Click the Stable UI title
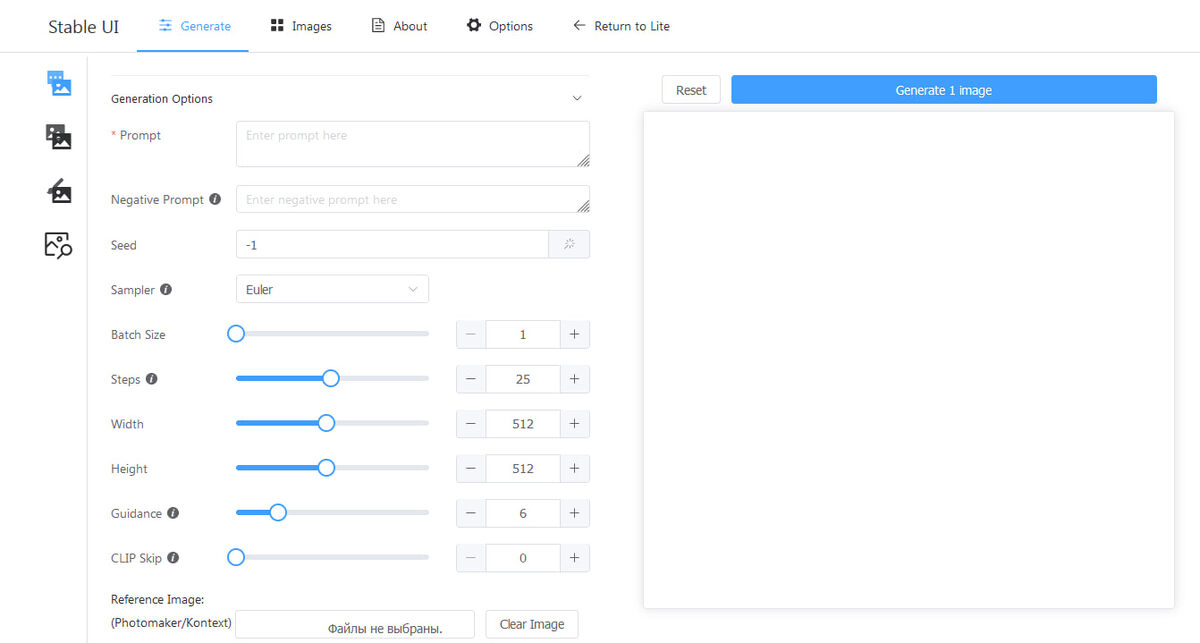Viewport: 1200px width, 643px height. (x=84, y=27)
